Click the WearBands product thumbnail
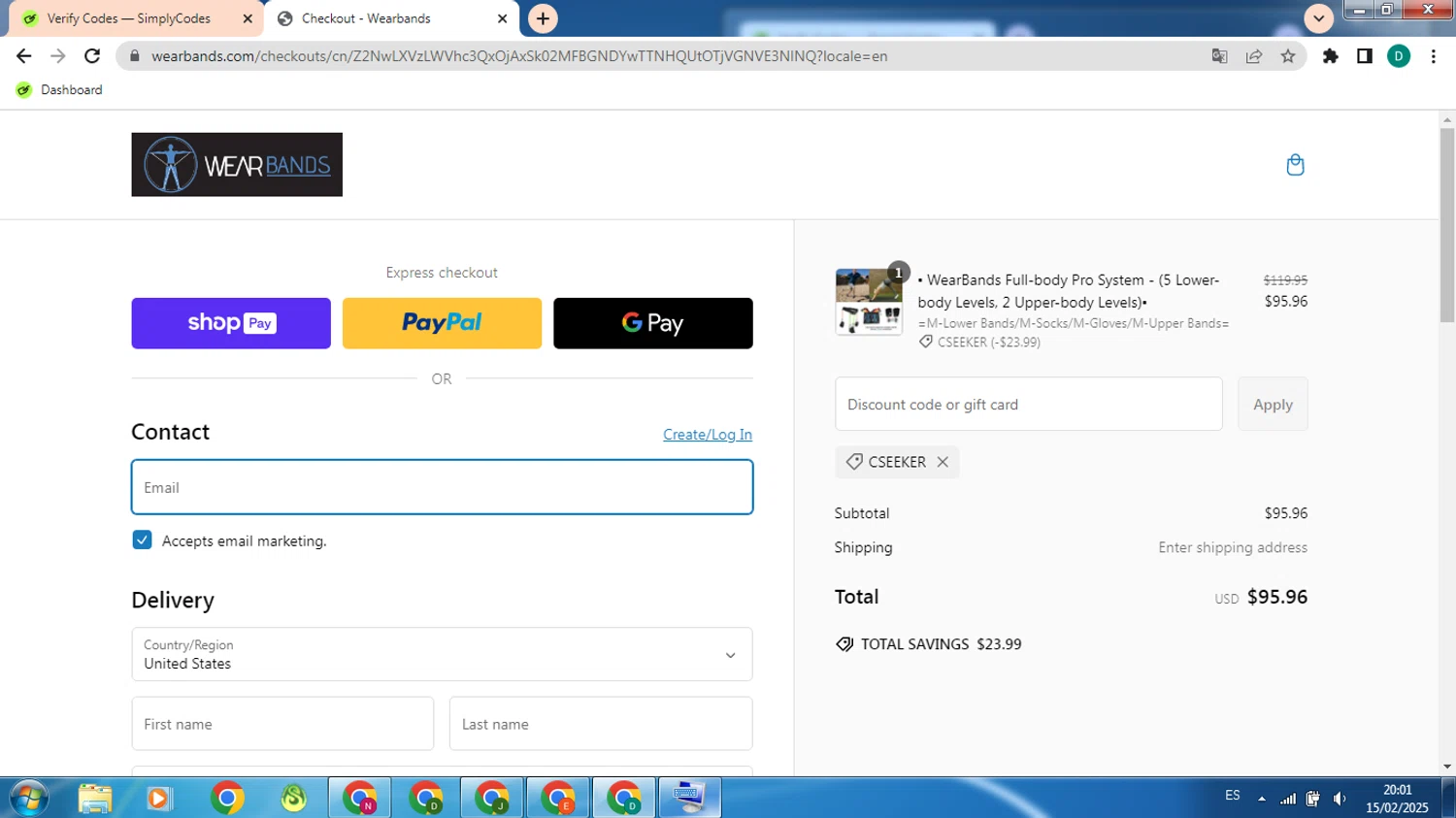The height and width of the screenshot is (818, 1456). click(x=869, y=302)
